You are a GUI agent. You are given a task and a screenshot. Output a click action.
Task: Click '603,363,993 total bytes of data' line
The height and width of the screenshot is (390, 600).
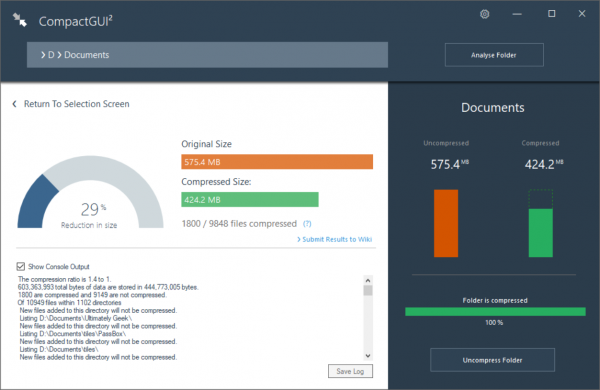coord(108,287)
